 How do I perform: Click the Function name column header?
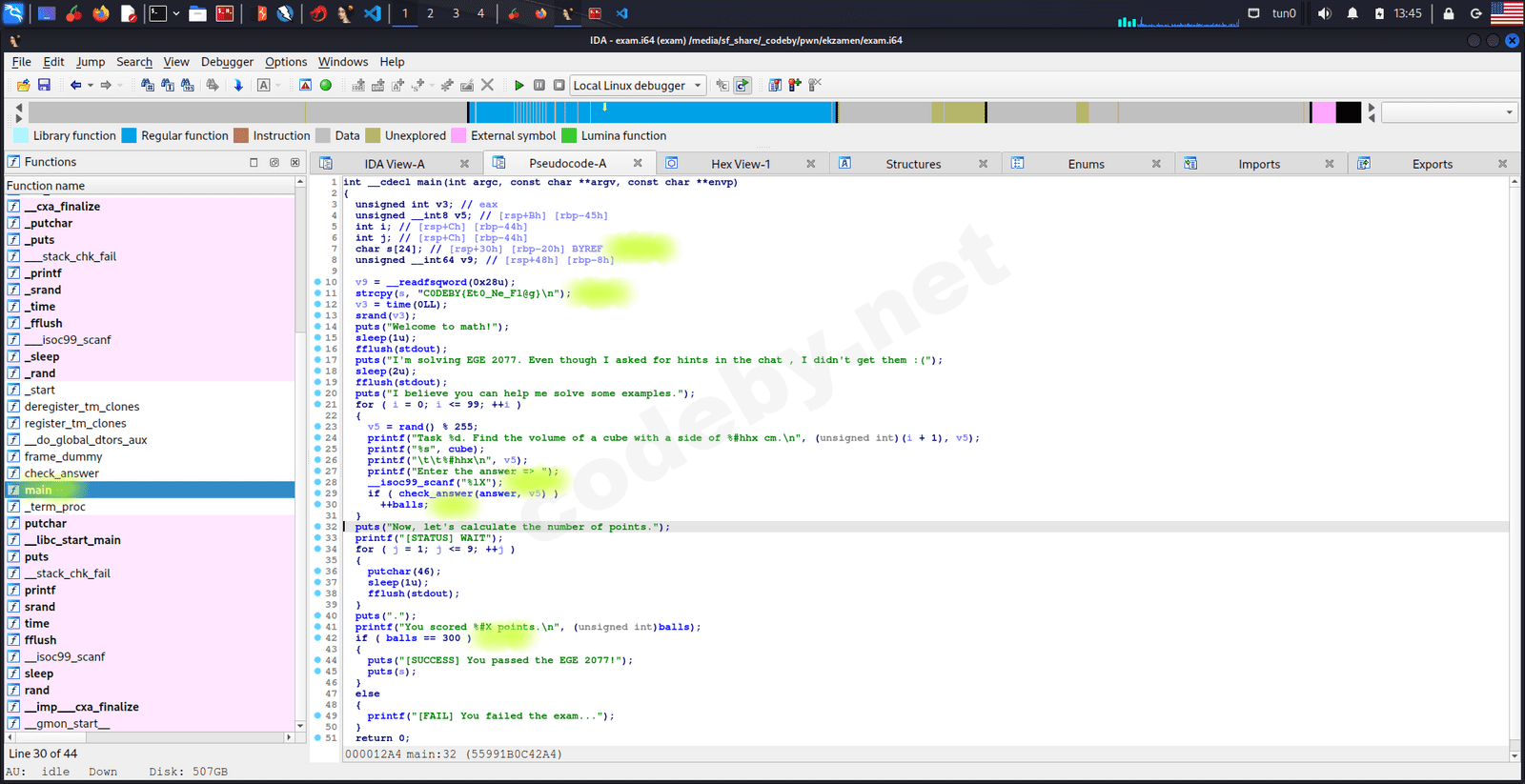tap(46, 186)
